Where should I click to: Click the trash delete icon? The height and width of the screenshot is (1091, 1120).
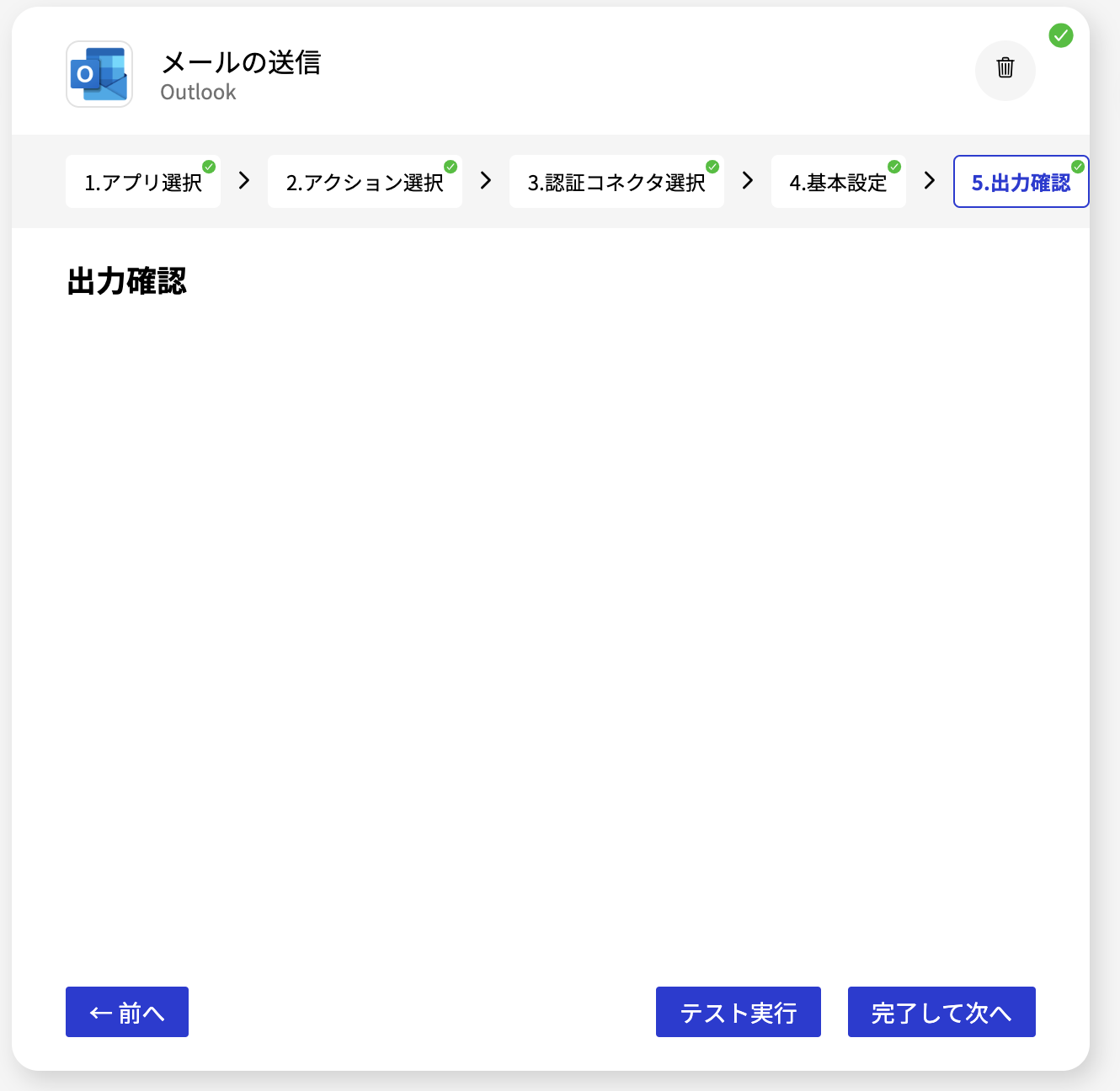1005,70
